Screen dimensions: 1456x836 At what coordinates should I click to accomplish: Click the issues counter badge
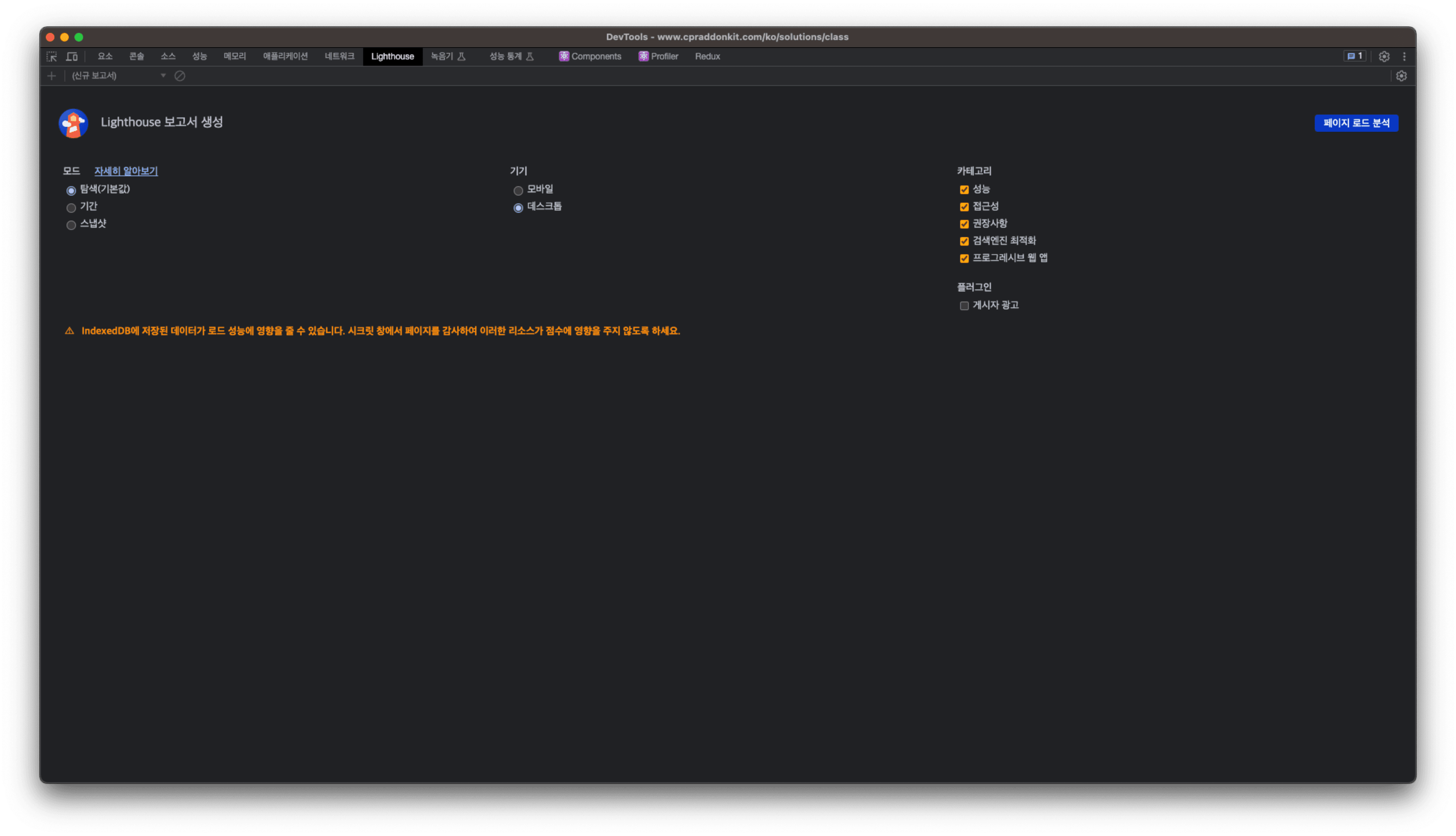pos(1354,56)
